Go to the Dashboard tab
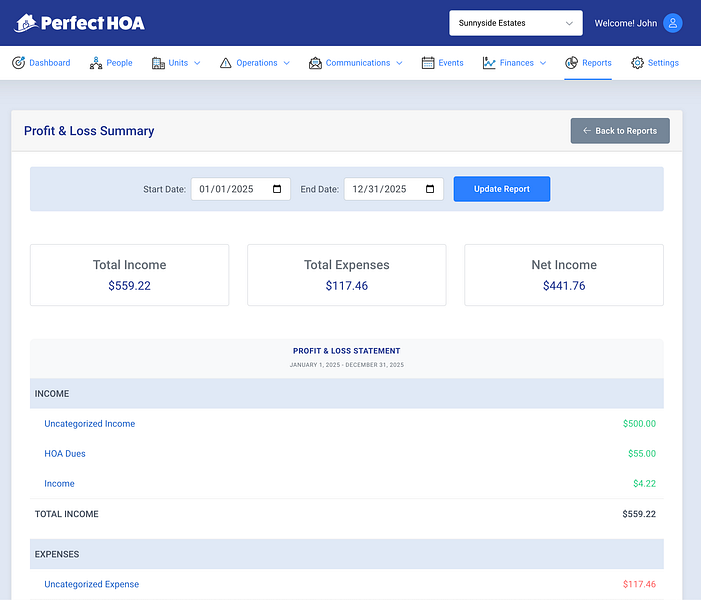This screenshot has width=701, height=600. click(x=41, y=63)
